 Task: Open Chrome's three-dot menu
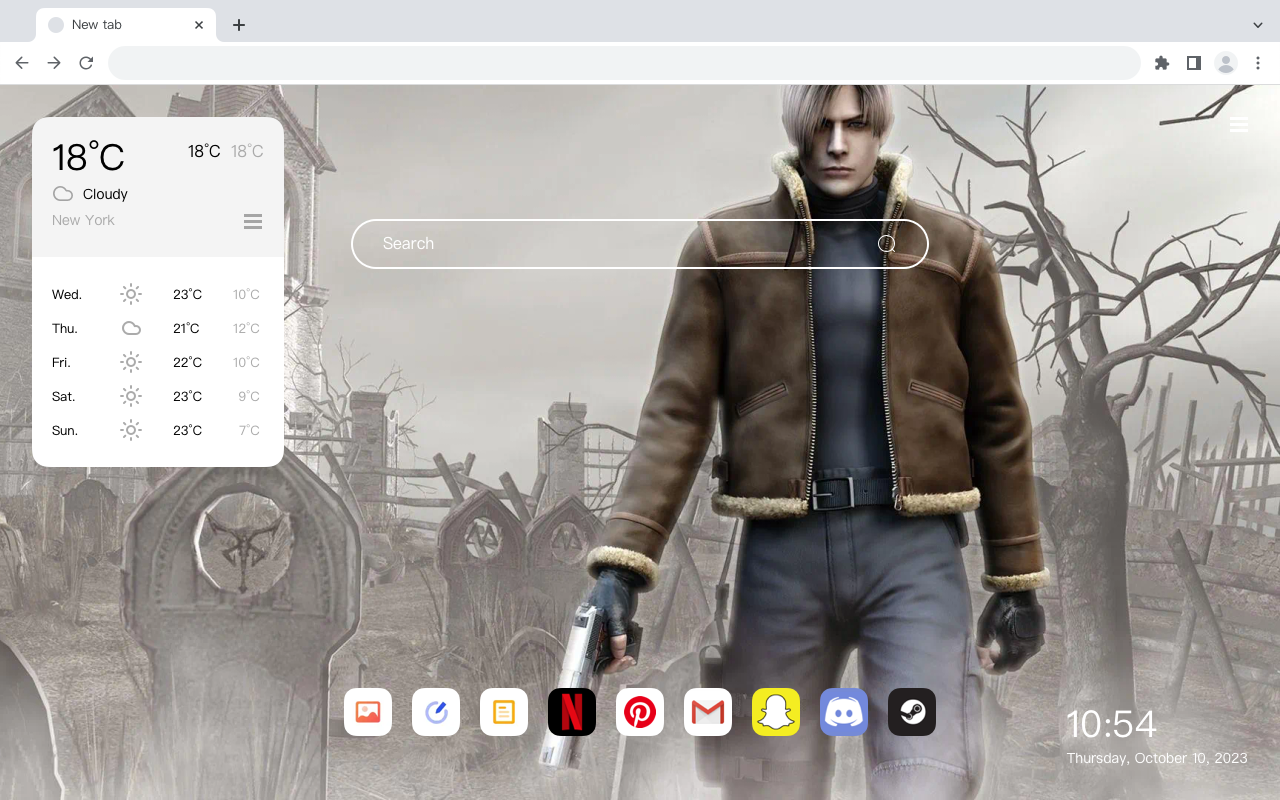pyautogui.click(x=1258, y=63)
